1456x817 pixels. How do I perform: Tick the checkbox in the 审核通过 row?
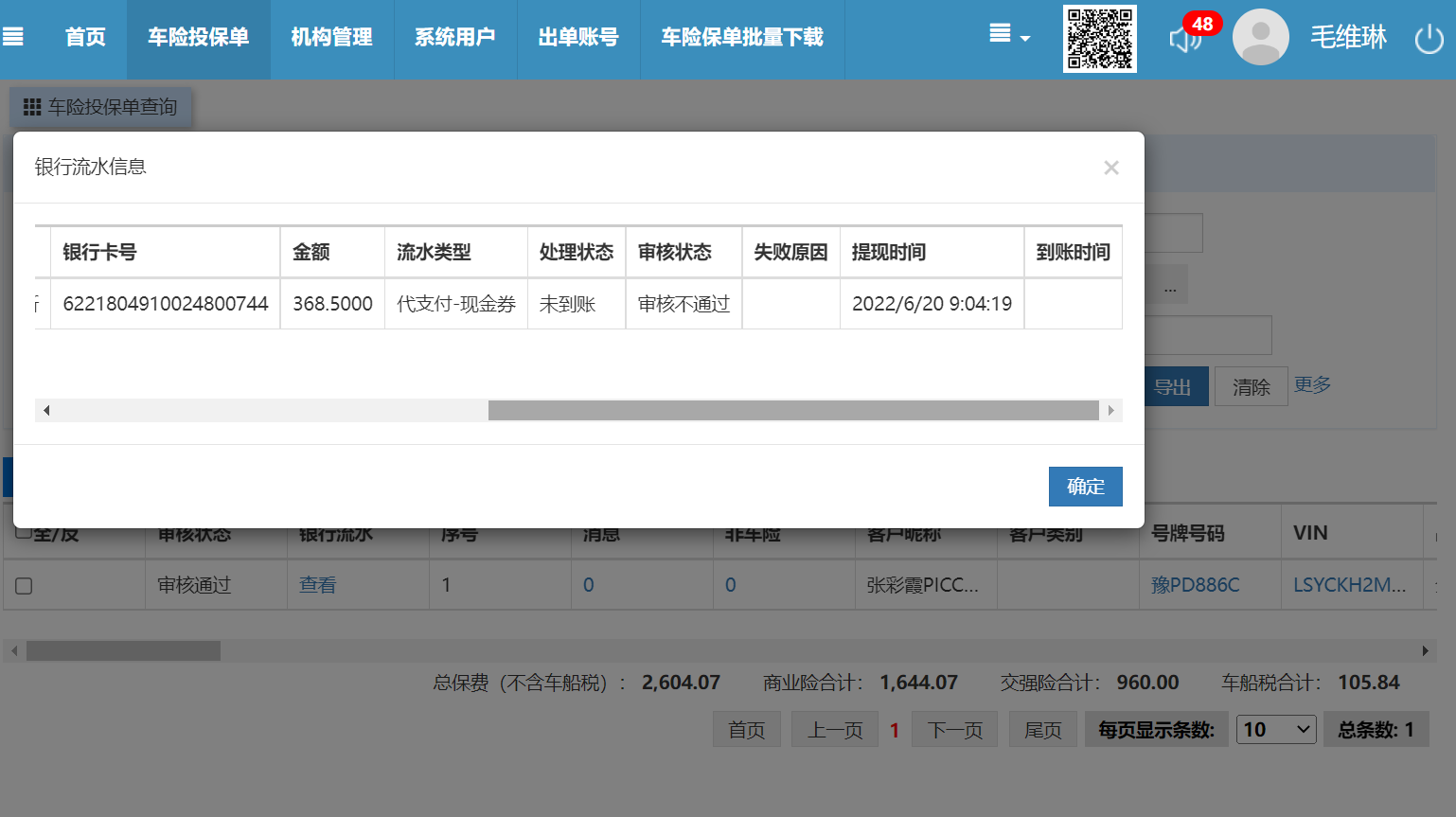pos(25,586)
